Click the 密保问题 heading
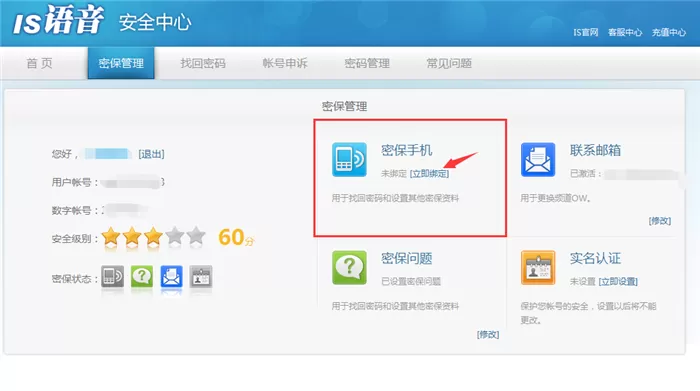This screenshot has width=700, height=391. [x=407, y=258]
